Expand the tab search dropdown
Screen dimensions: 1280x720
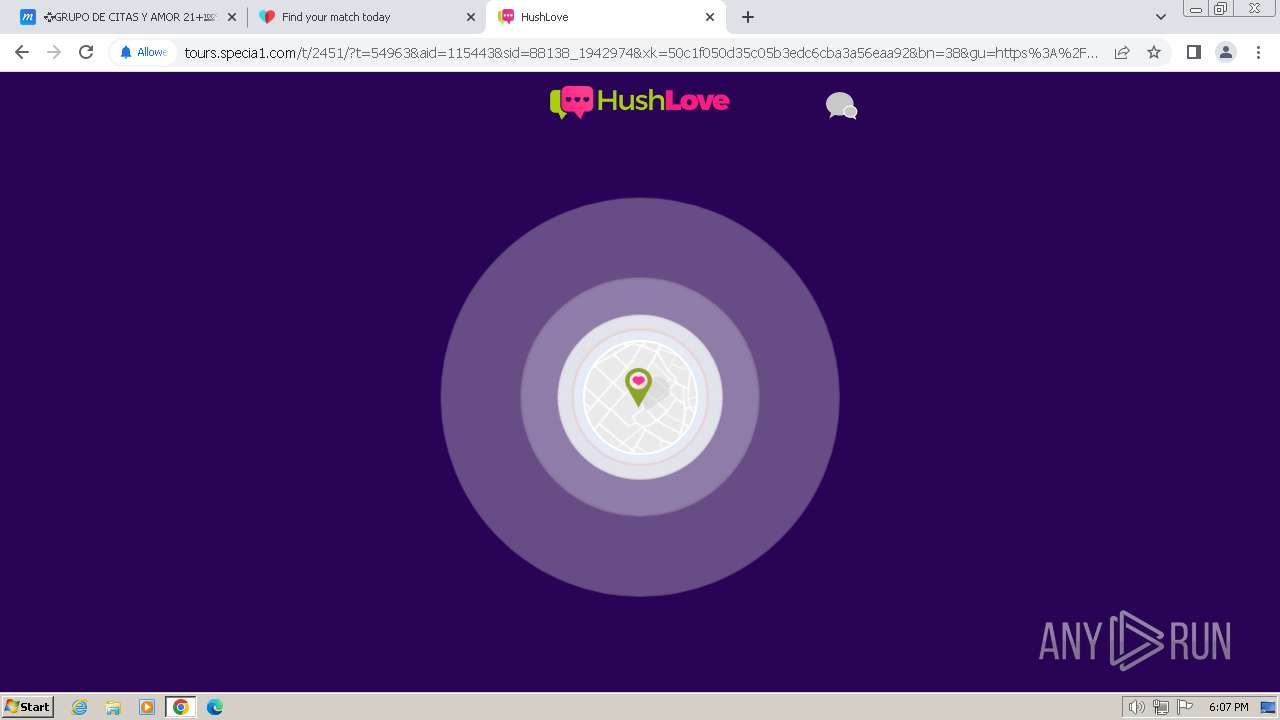[x=1161, y=17]
